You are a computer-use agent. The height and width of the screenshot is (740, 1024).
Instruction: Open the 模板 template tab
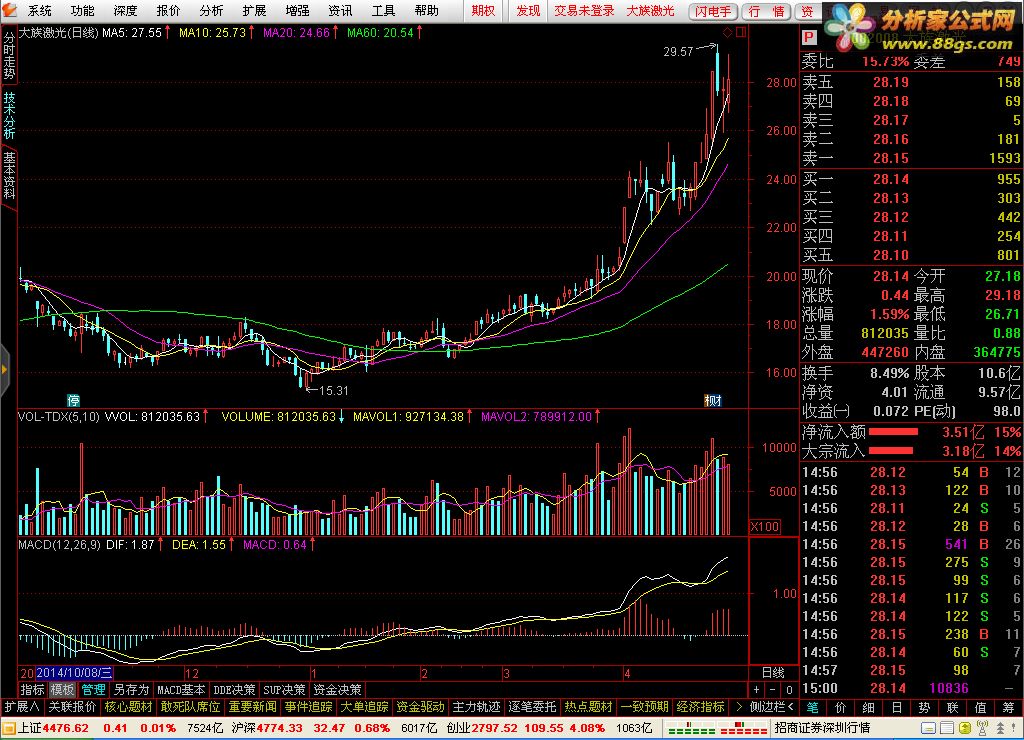tap(63, 690)
